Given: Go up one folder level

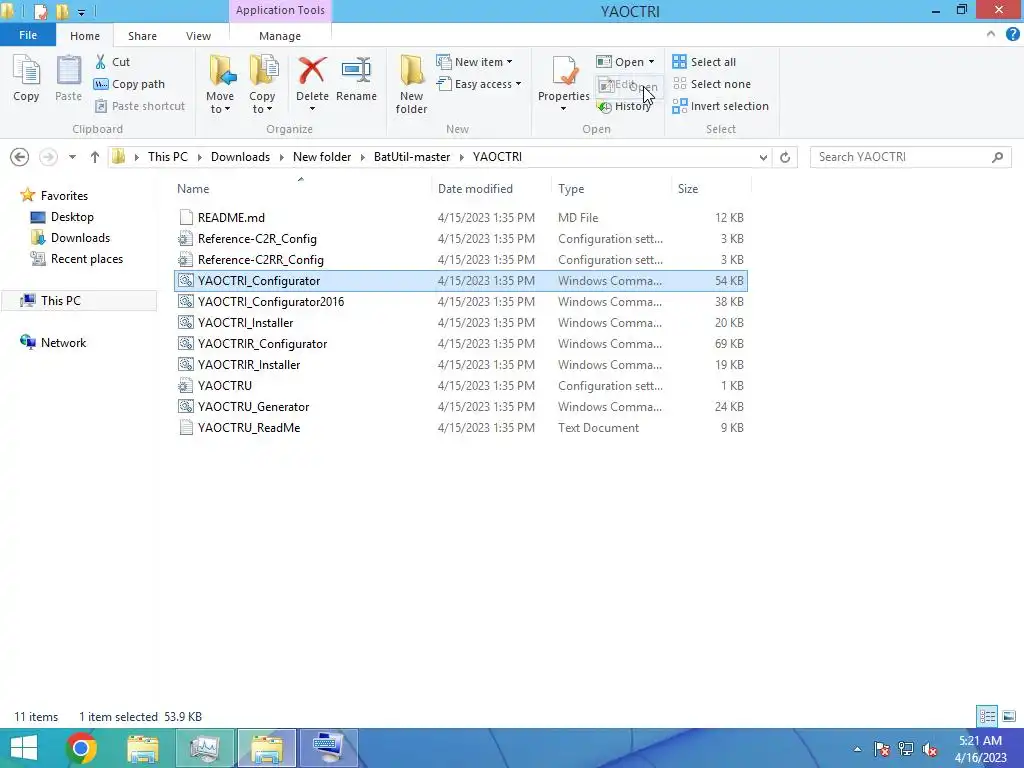Looking at the screenshot, I should (x=95, y=157).
